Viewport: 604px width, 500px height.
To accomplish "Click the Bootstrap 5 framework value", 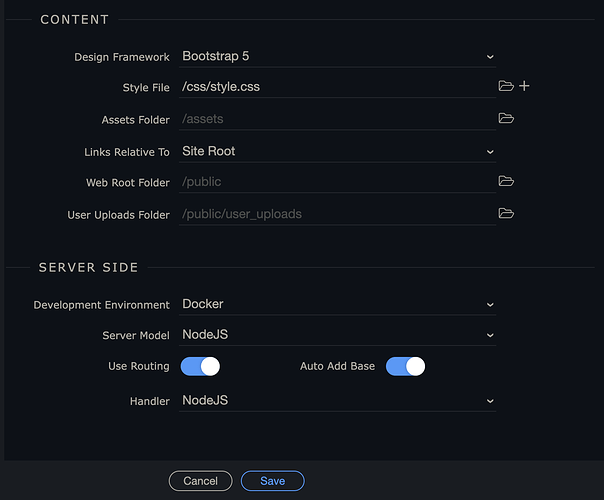I will [216, 56].
